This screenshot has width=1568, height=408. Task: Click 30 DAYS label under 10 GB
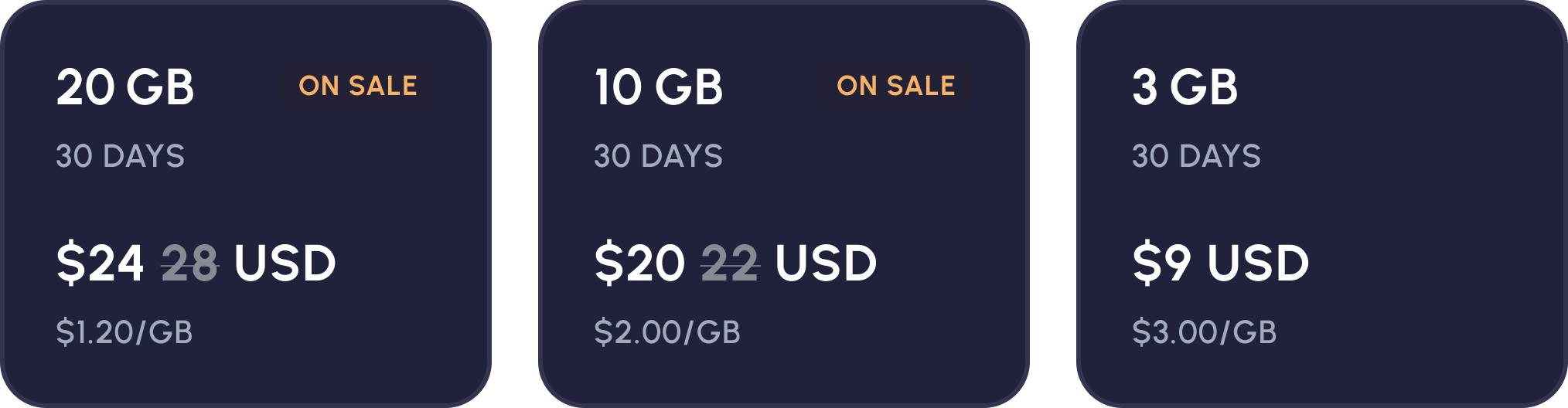click(x=659, y=156)
